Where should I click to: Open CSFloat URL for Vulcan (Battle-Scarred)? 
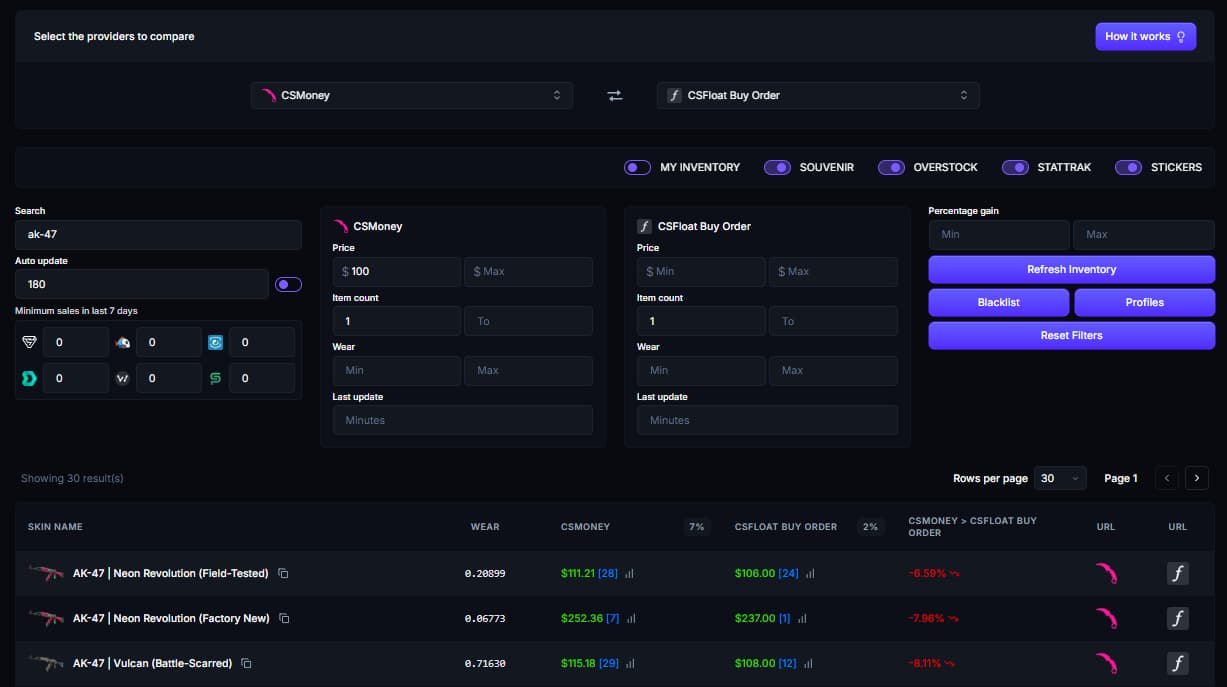[1178, 663]
